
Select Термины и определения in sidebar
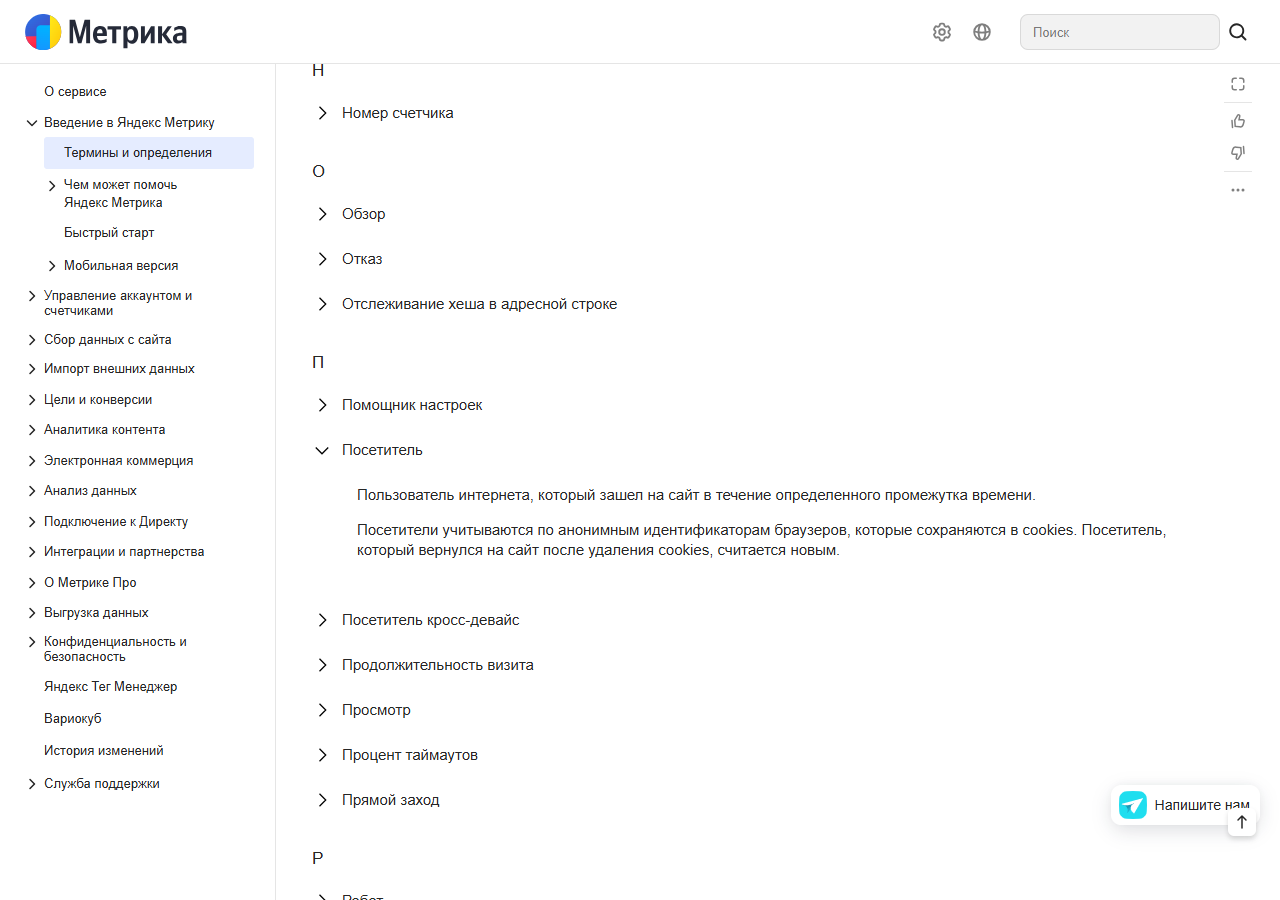[x=149, y=153]
